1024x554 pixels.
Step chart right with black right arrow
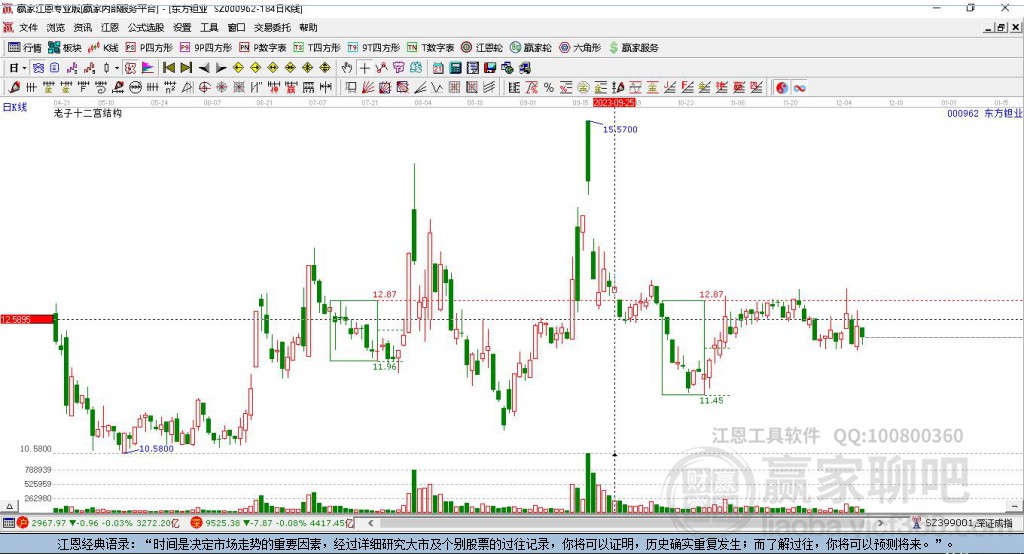(x=221, y=68)
